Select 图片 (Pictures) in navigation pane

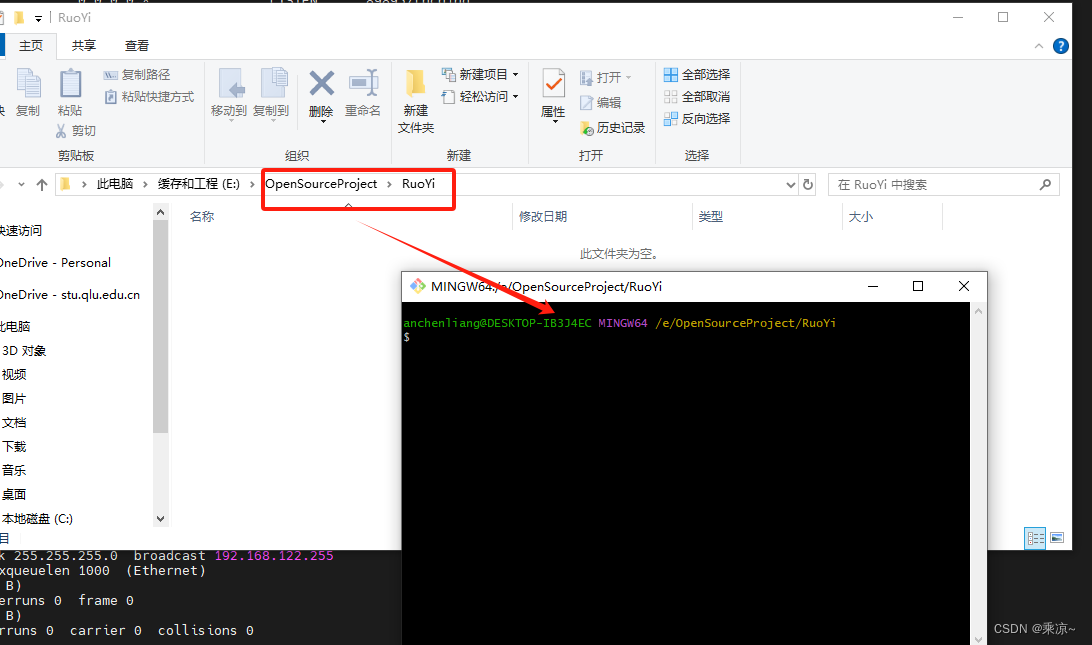[x=14, y=398]
